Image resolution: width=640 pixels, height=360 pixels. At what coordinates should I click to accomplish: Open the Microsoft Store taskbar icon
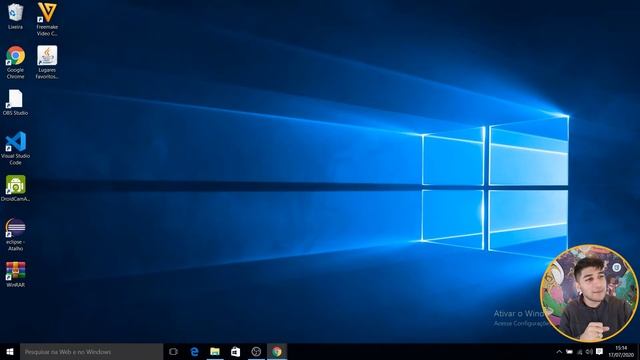point(236,352)
